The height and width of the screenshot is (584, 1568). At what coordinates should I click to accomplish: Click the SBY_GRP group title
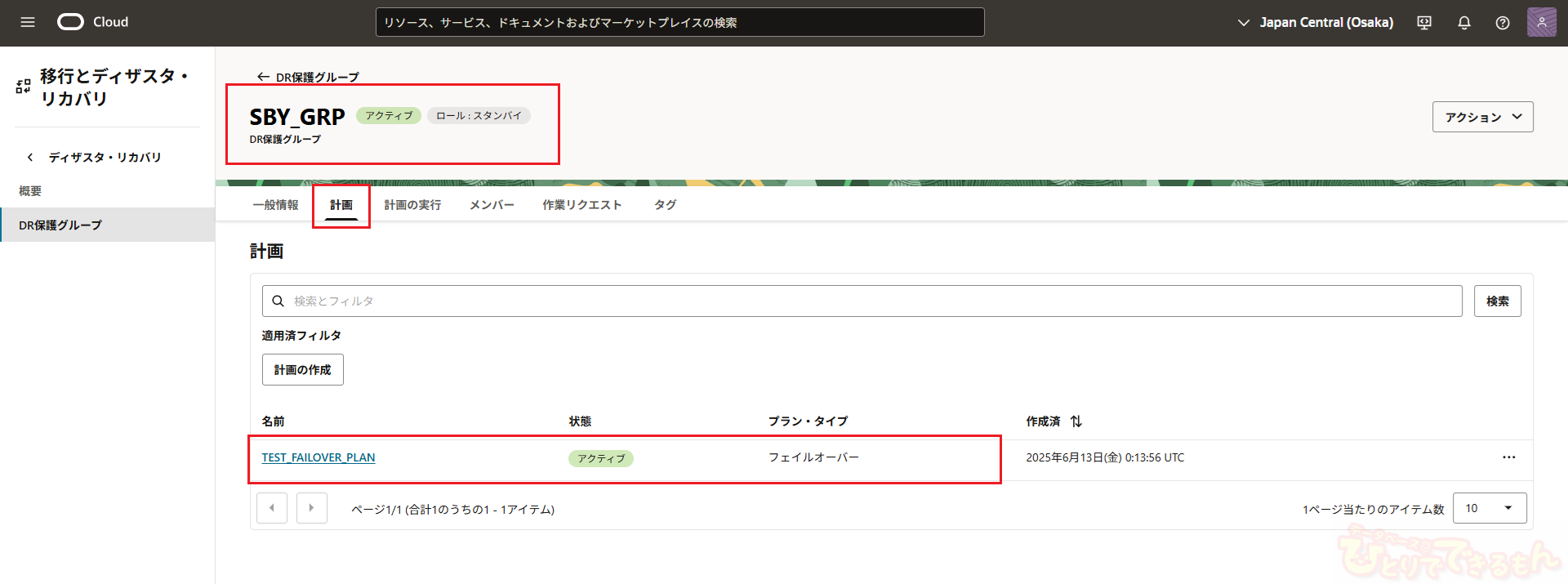click(297, 117)
